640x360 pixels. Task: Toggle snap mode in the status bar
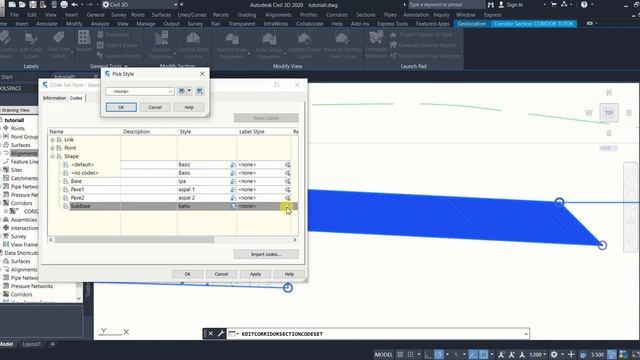click(411, 354)
